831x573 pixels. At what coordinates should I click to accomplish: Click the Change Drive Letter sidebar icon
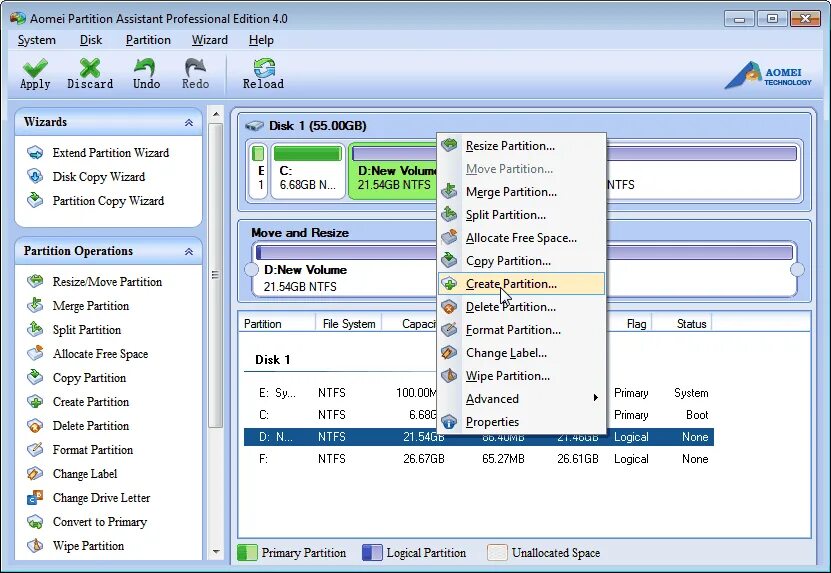(x=35, y=498)
